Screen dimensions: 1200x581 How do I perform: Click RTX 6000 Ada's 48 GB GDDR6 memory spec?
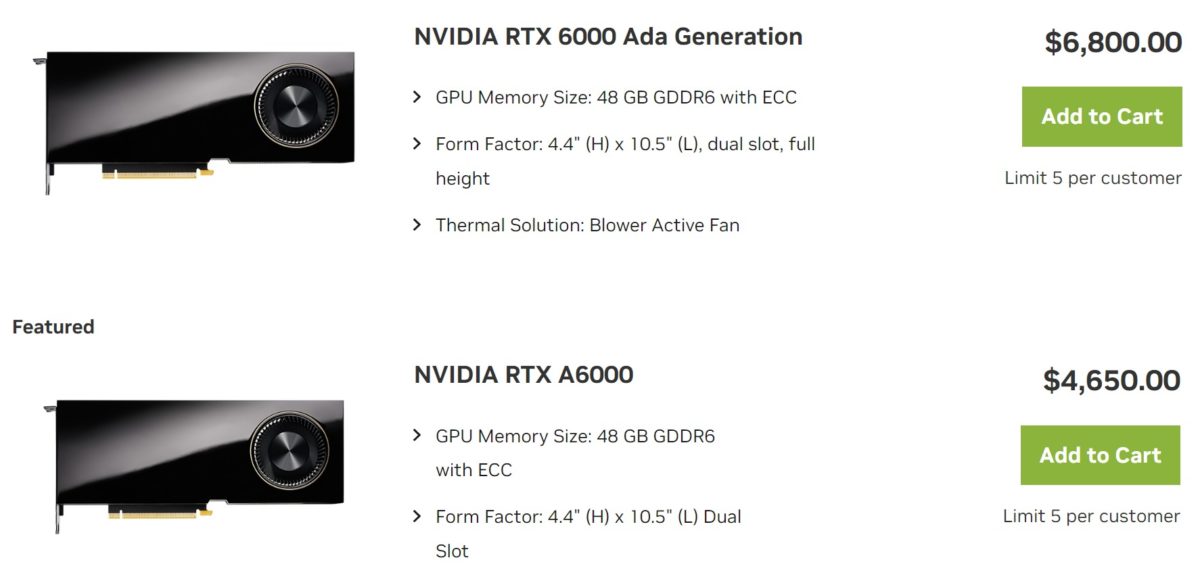click(x=616, y=98)
